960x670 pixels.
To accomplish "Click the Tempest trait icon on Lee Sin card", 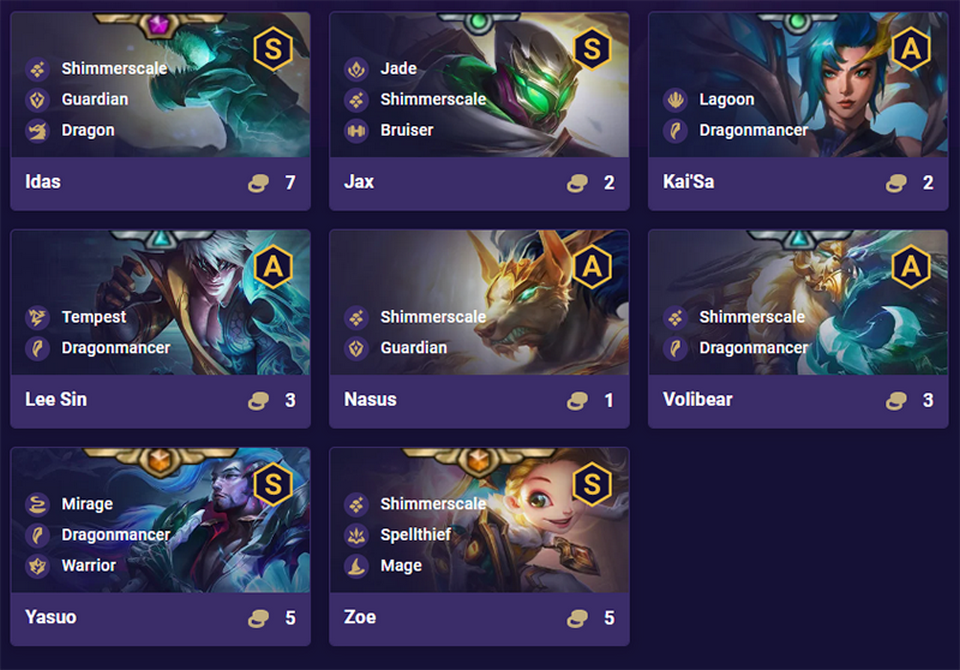I will click(x=37, y=317).
